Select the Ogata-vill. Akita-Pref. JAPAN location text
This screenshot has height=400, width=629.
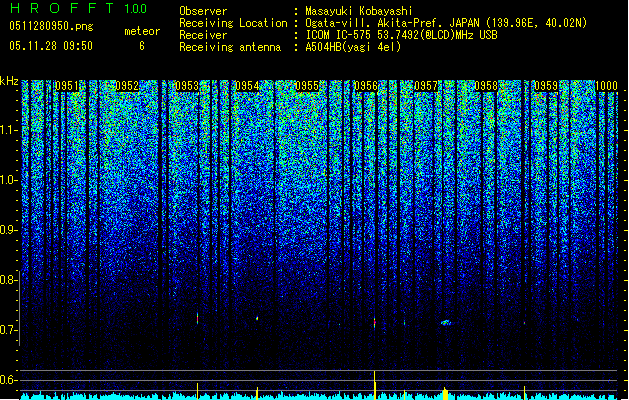(x=446, y=23)
